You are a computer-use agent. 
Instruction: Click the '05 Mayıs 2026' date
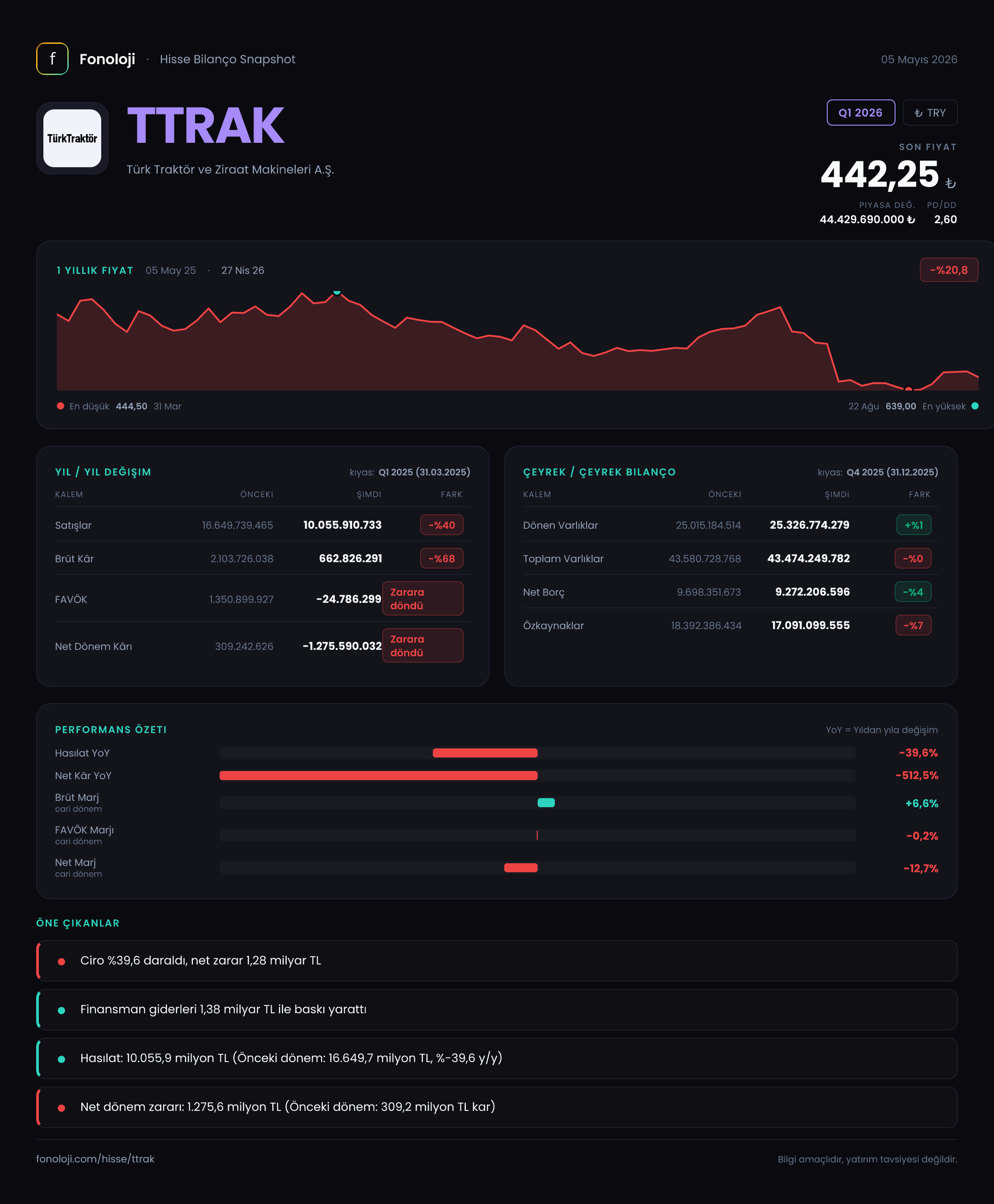click(x=919, y=60)
